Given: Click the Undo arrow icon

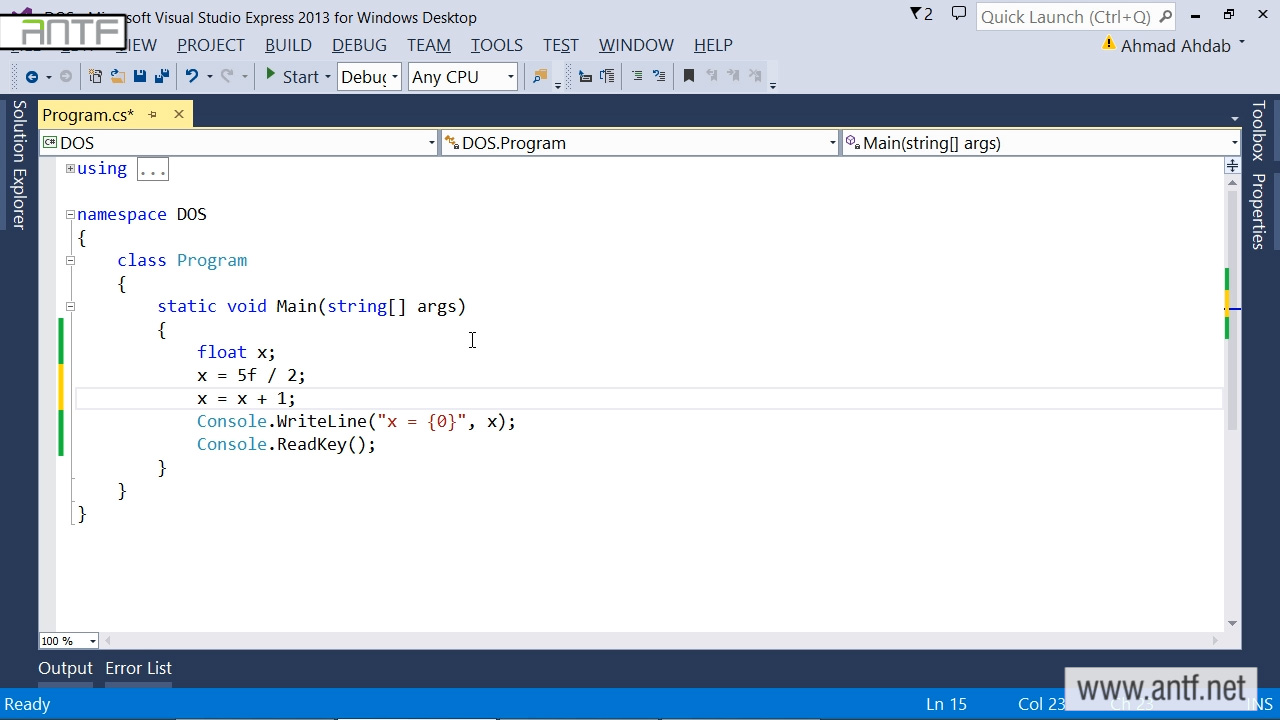Looking at the screenshot, I should point(192,76).
